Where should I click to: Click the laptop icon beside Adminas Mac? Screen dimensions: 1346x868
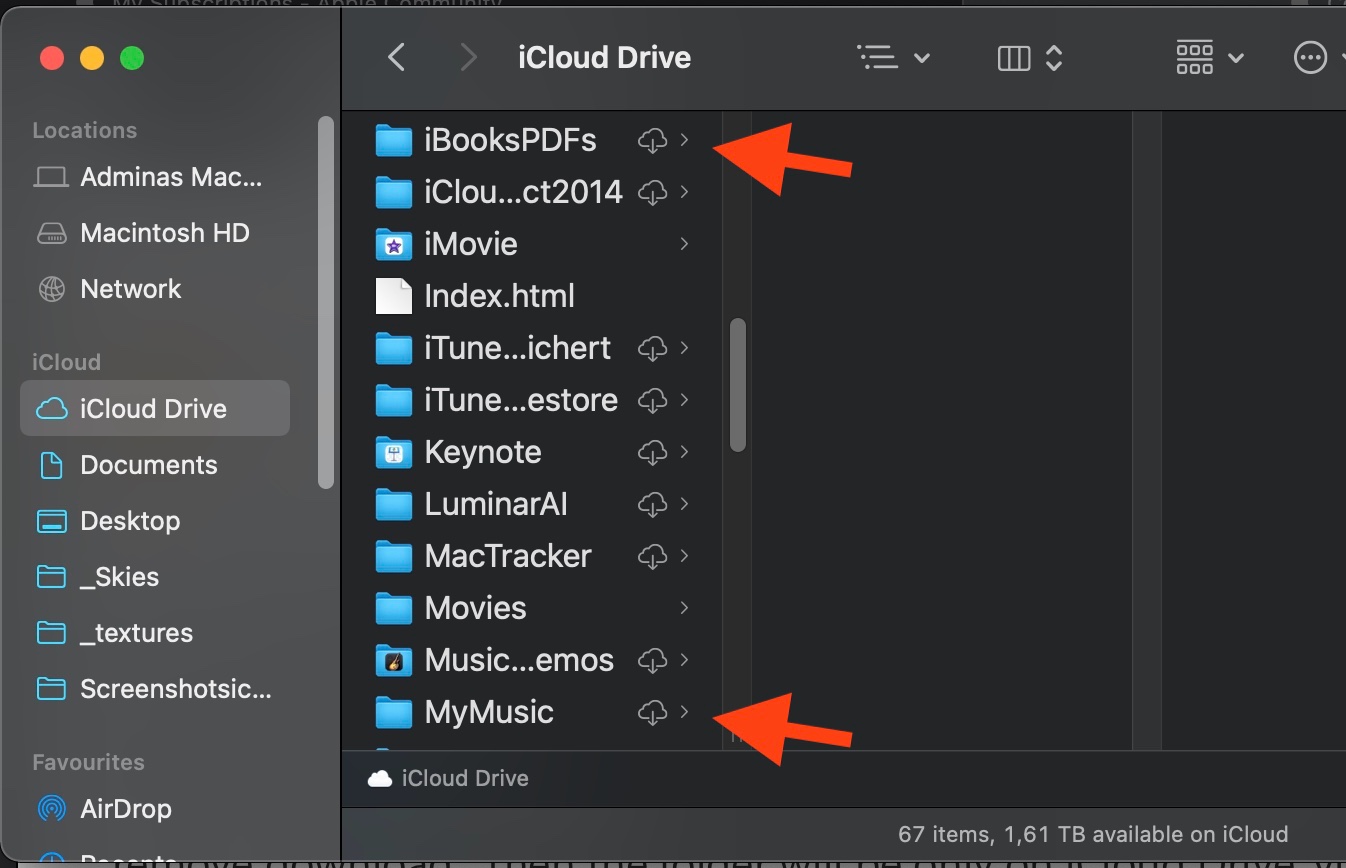(x=51, y=178)
